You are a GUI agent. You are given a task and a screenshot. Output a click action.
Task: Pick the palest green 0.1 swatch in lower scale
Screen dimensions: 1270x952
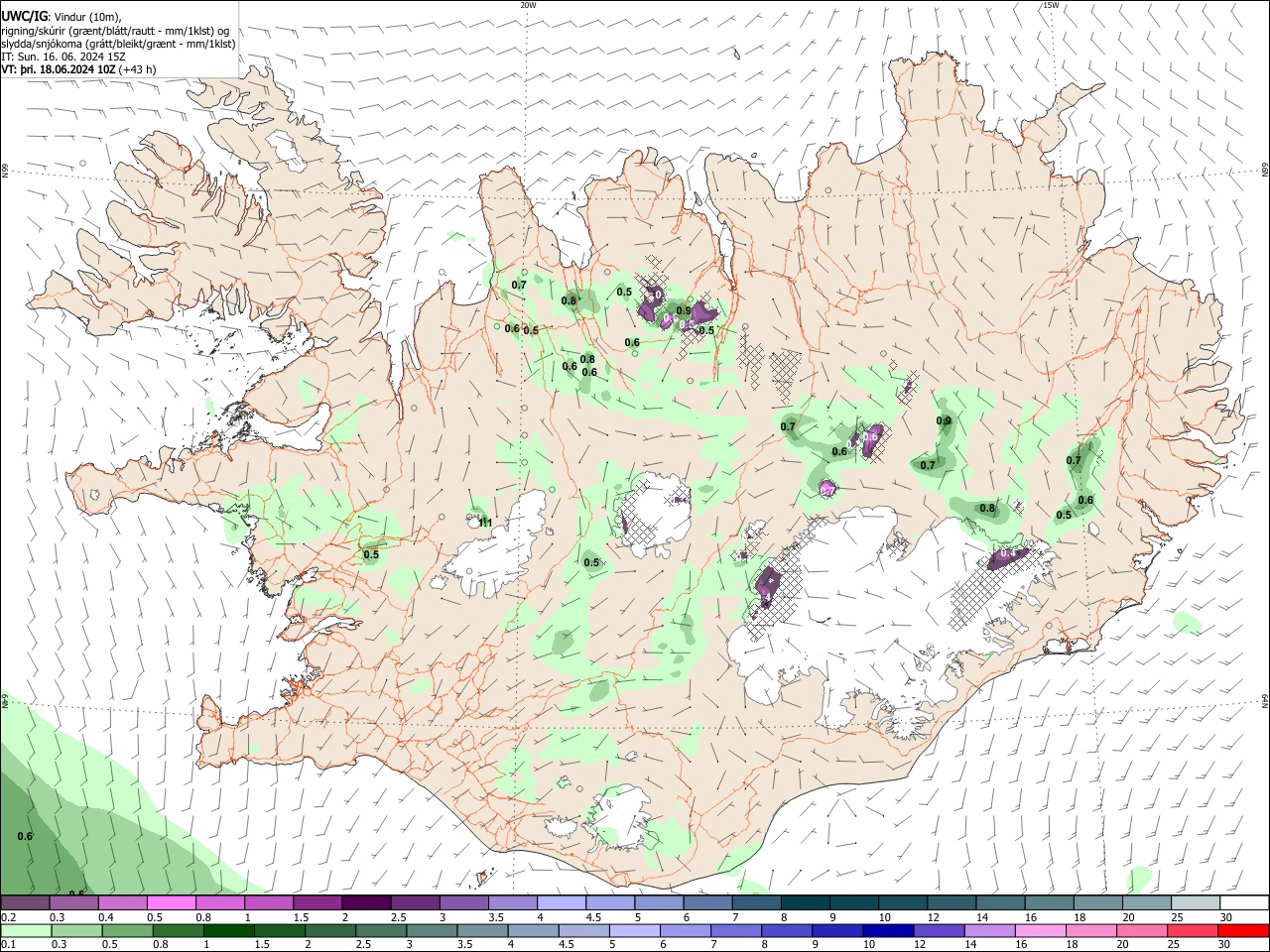tap(25, 930)
